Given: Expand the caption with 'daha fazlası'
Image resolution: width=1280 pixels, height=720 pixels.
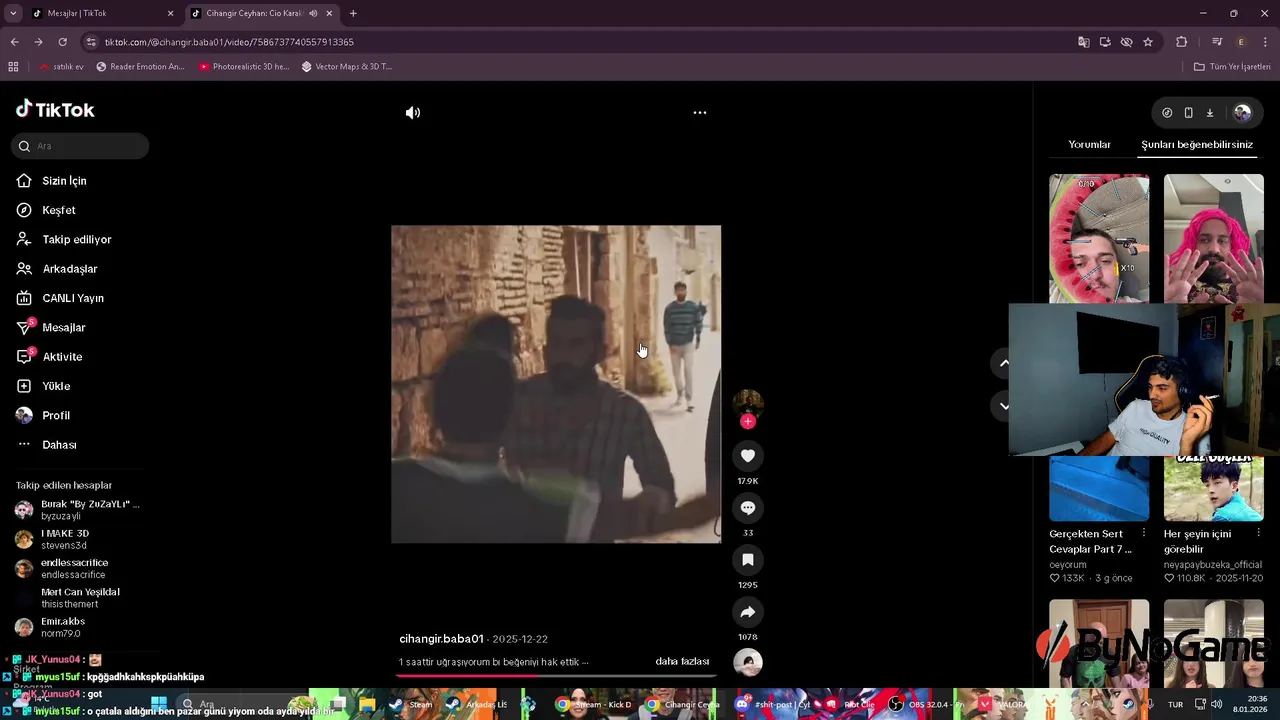Looking at the screenshot, I should pos(682,662).
